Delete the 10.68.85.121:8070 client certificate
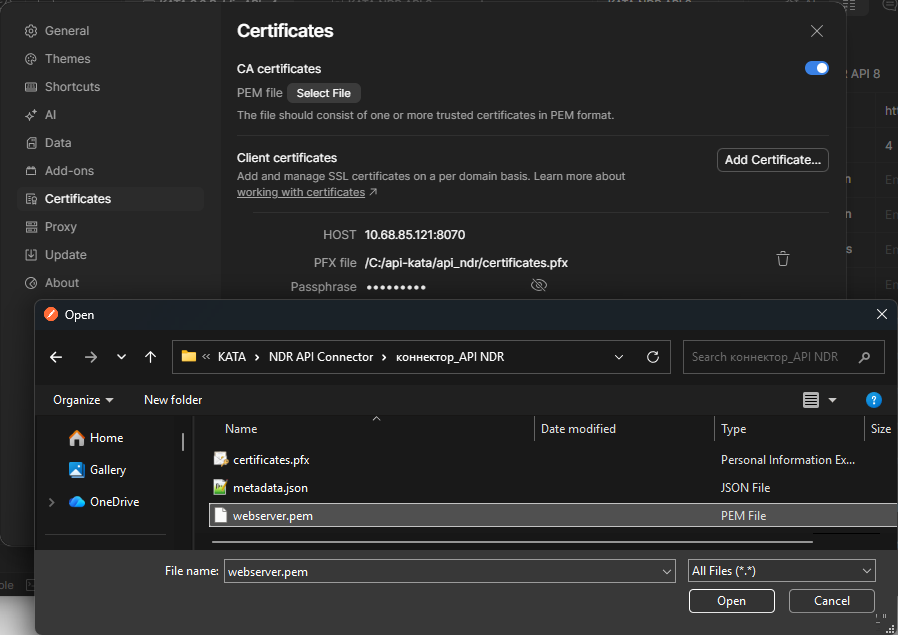Viewport: 898px width, 635px height. (782, 259)
